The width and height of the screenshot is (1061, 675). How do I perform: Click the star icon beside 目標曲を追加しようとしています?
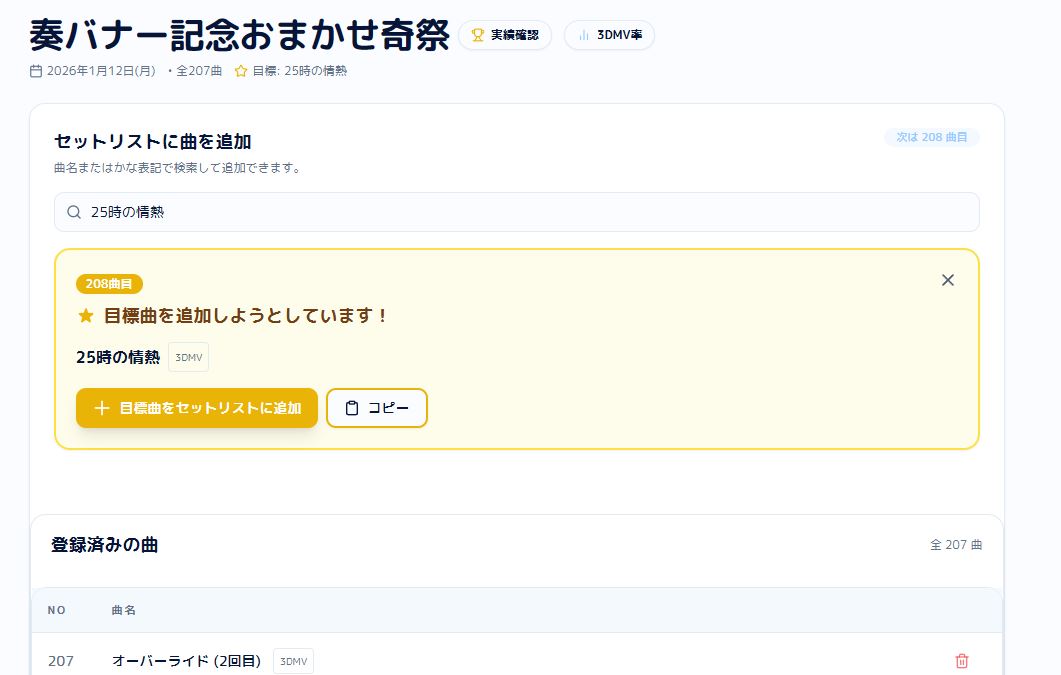coord(86,316)
